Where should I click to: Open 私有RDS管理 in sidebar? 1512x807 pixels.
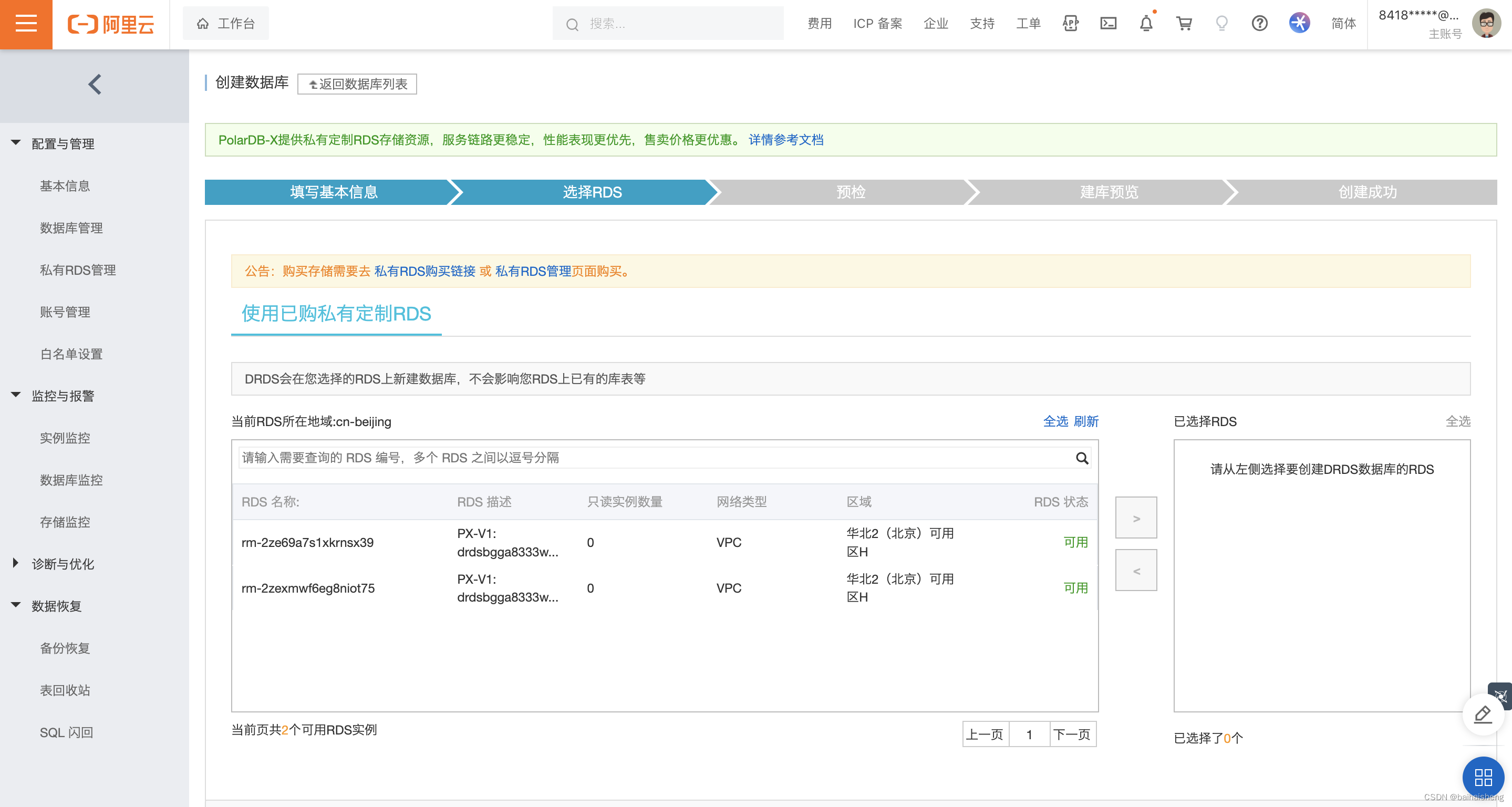pos(77,270)
